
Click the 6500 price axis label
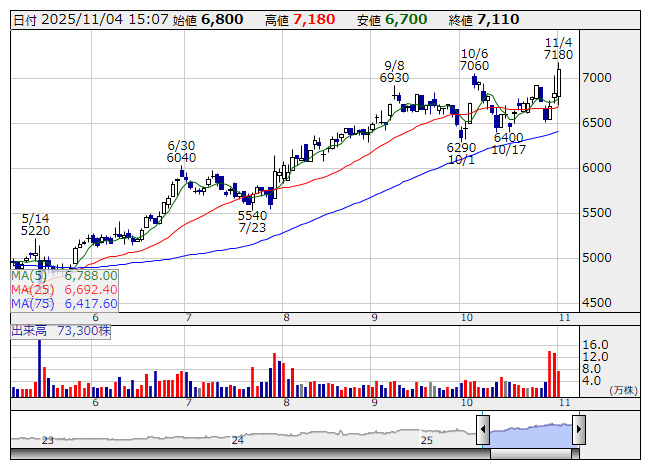(597, 123)
